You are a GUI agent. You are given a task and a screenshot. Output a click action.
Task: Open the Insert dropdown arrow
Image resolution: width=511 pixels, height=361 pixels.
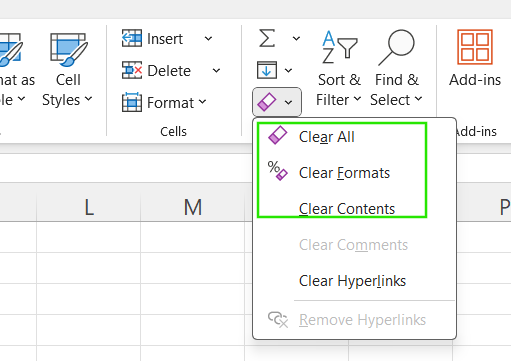(208, 39)
